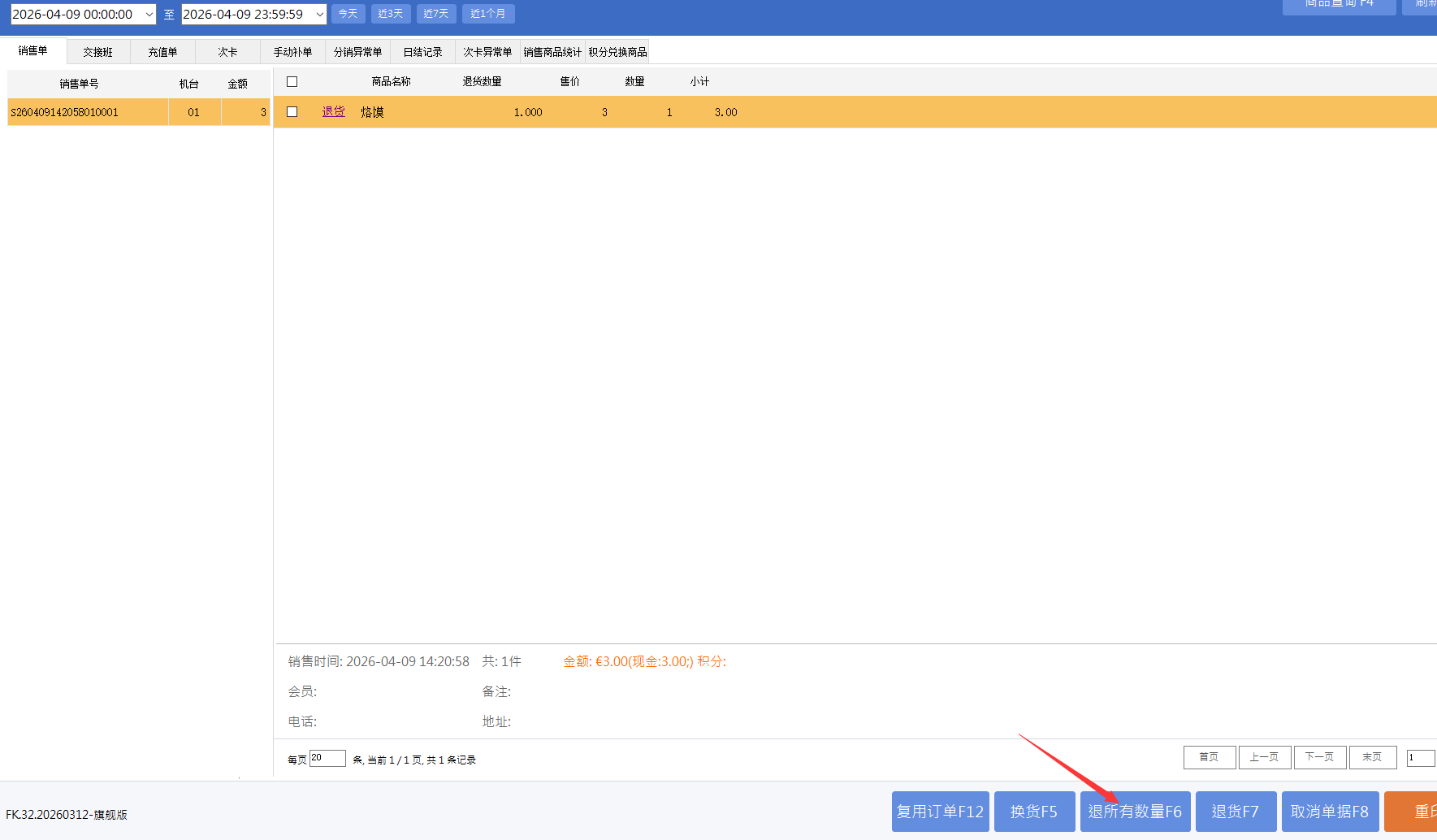
Task: Go to next page with 下一页
Action: coord(1319,757)
